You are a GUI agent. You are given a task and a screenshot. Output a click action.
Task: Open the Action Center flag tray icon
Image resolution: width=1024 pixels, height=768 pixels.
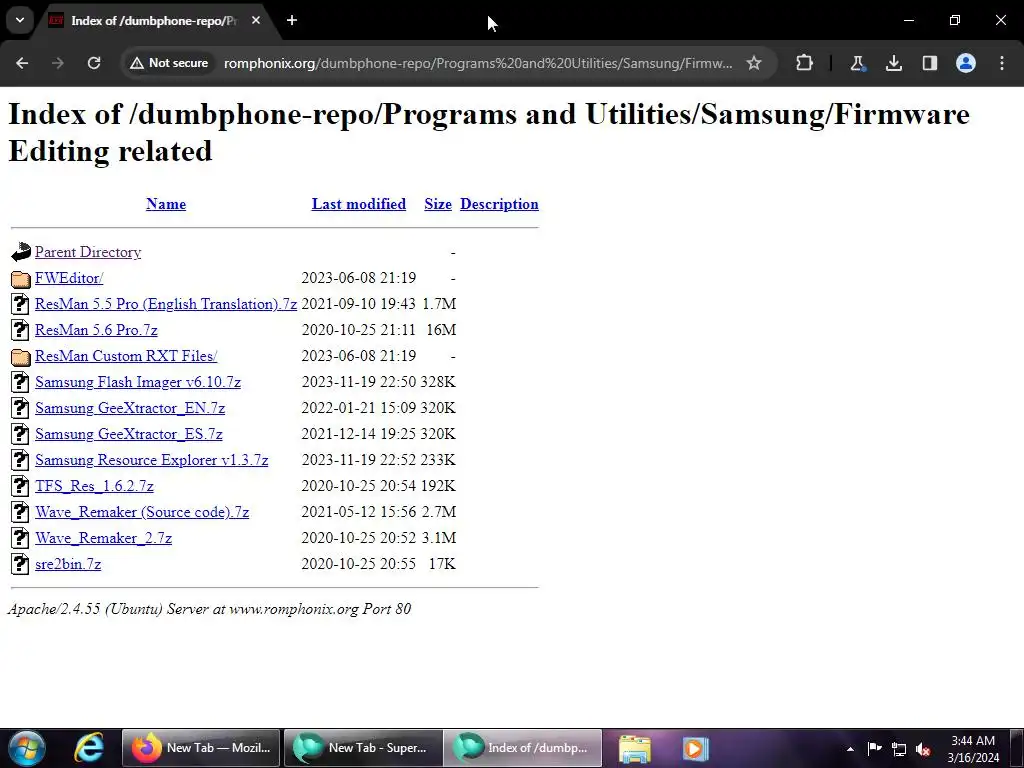click(874, 749)
